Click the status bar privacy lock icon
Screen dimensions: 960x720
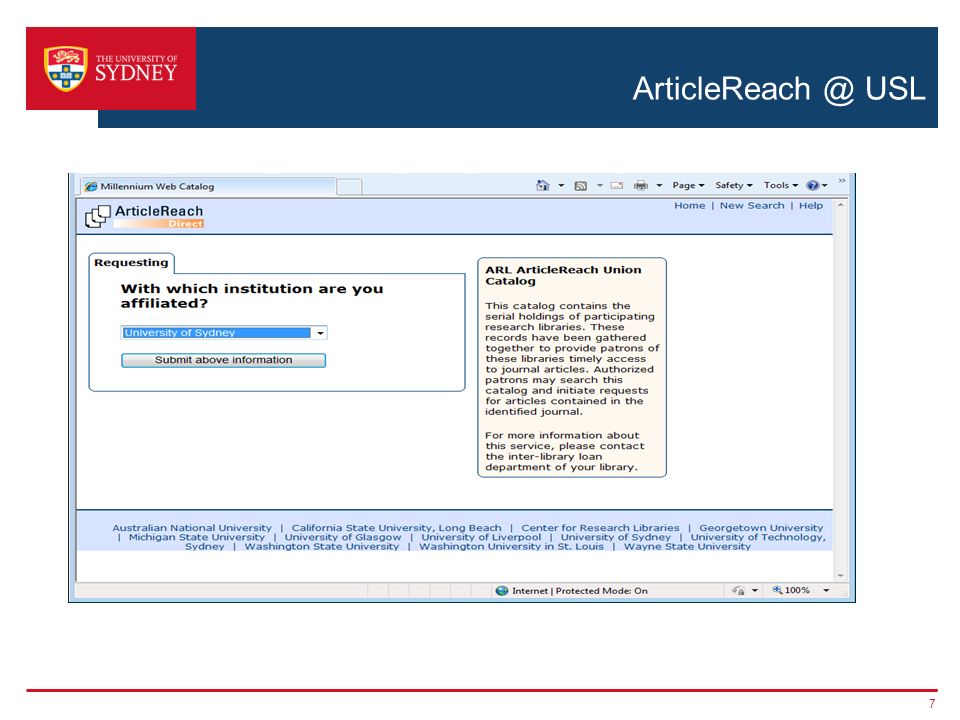[x=738, y=591]
